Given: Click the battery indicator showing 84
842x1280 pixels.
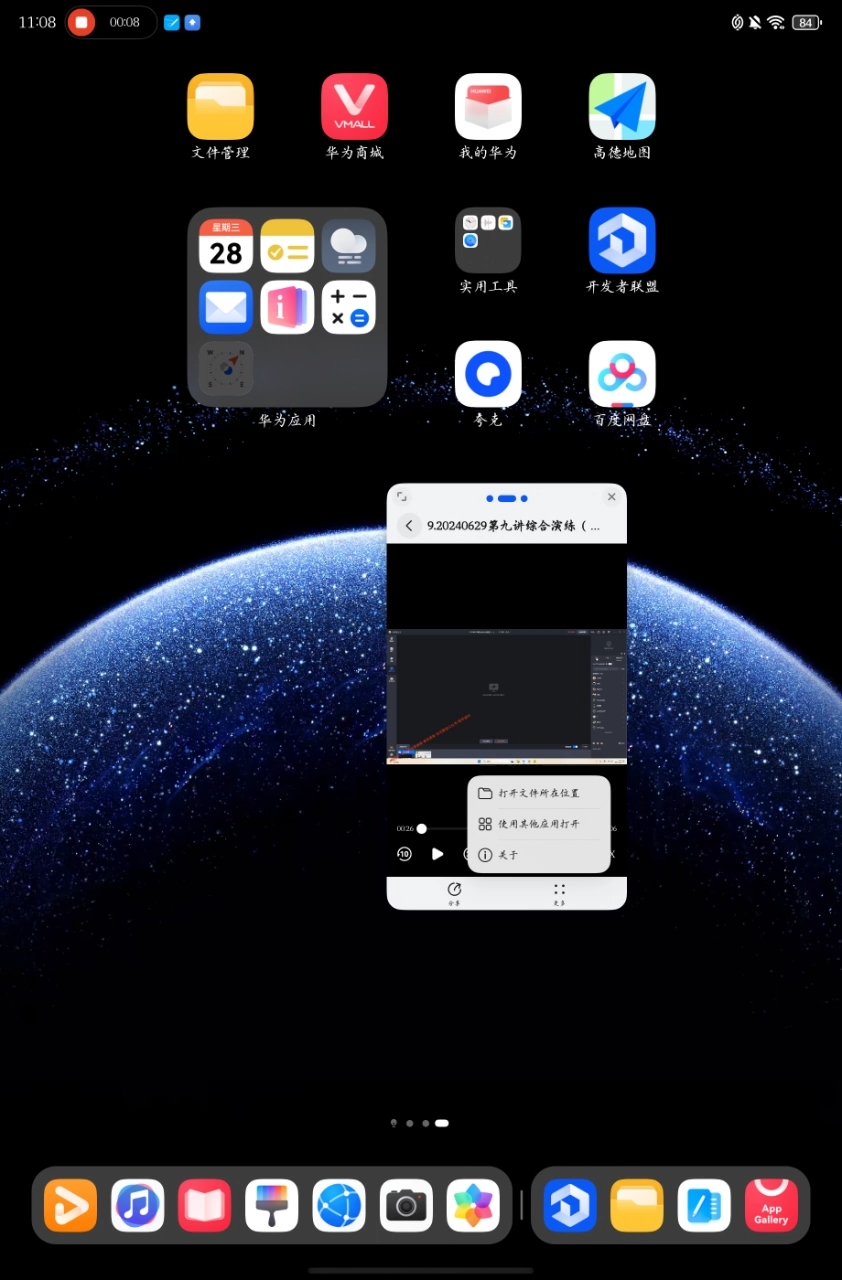Looking at the screenshot, I should coord(807,22).
